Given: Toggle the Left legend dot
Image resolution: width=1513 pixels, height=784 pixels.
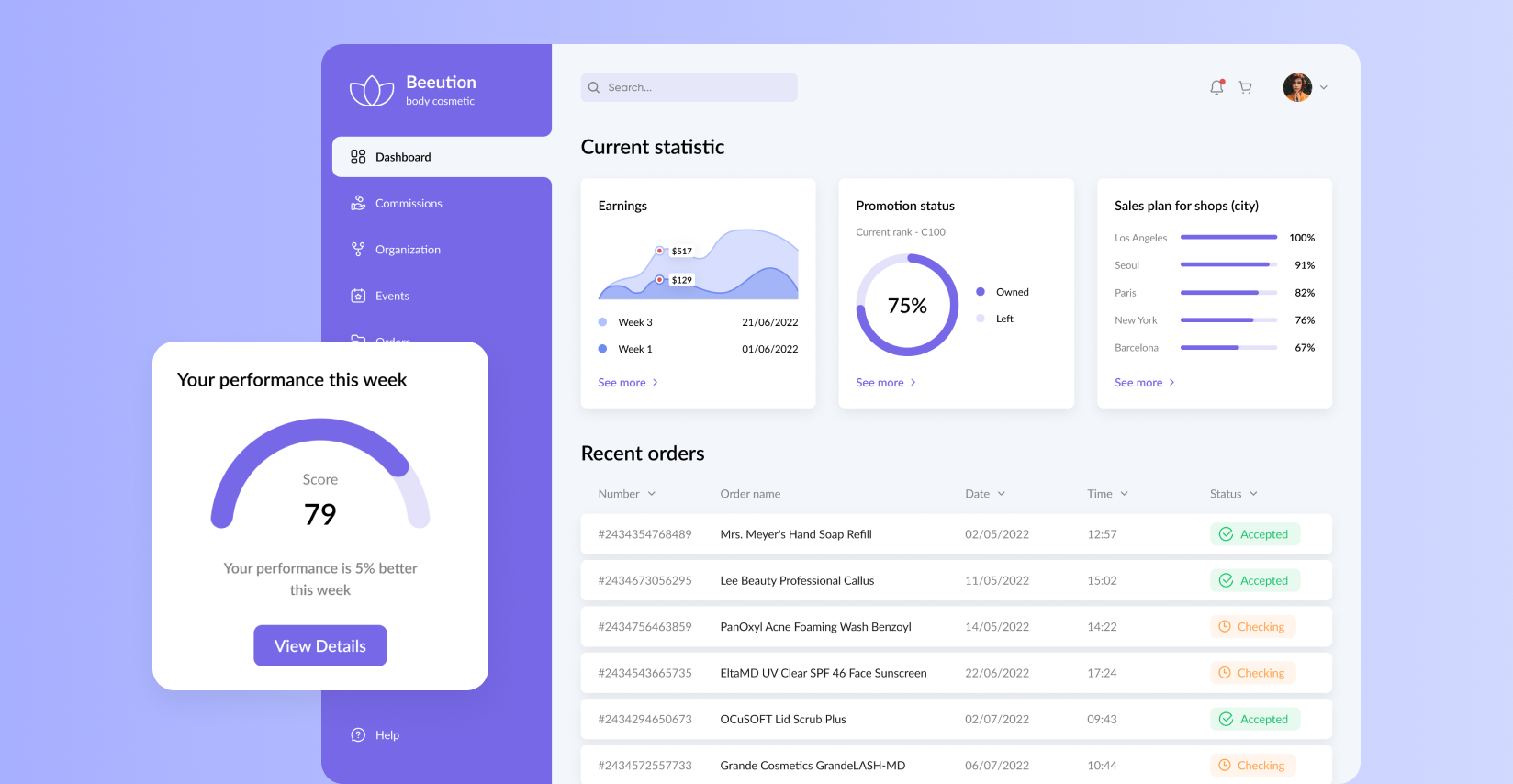Looking at the screenshot, I should pos(981,319).
